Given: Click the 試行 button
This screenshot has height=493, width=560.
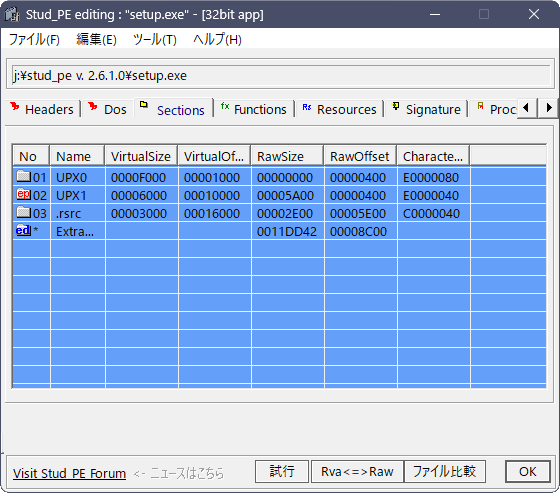Looking at the screenshot, I should (x=282, y=472).
